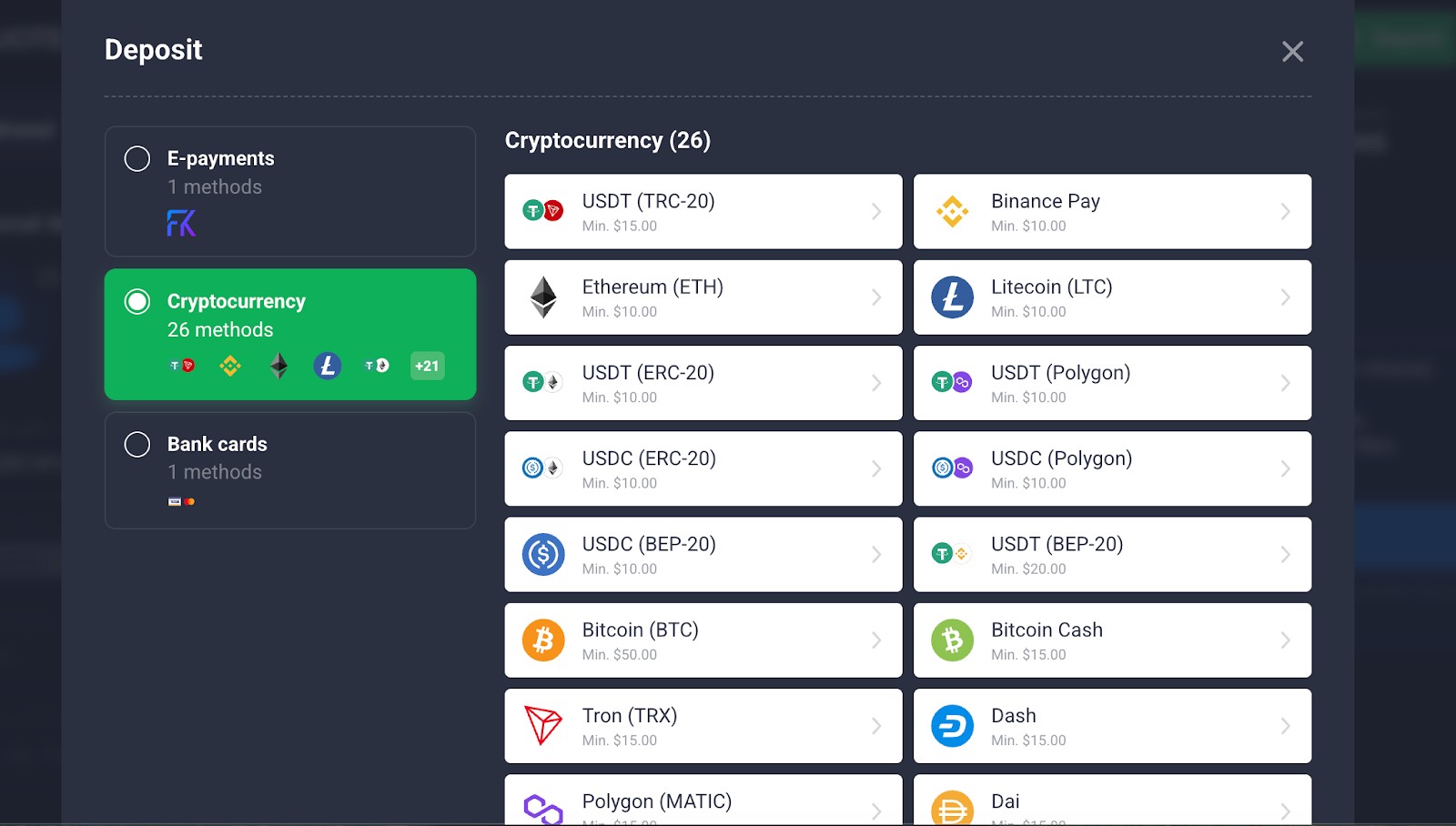Close the Deposit dialog
The width and height of the screenshot is (1456, 826).
click(x=1292, y=52)
